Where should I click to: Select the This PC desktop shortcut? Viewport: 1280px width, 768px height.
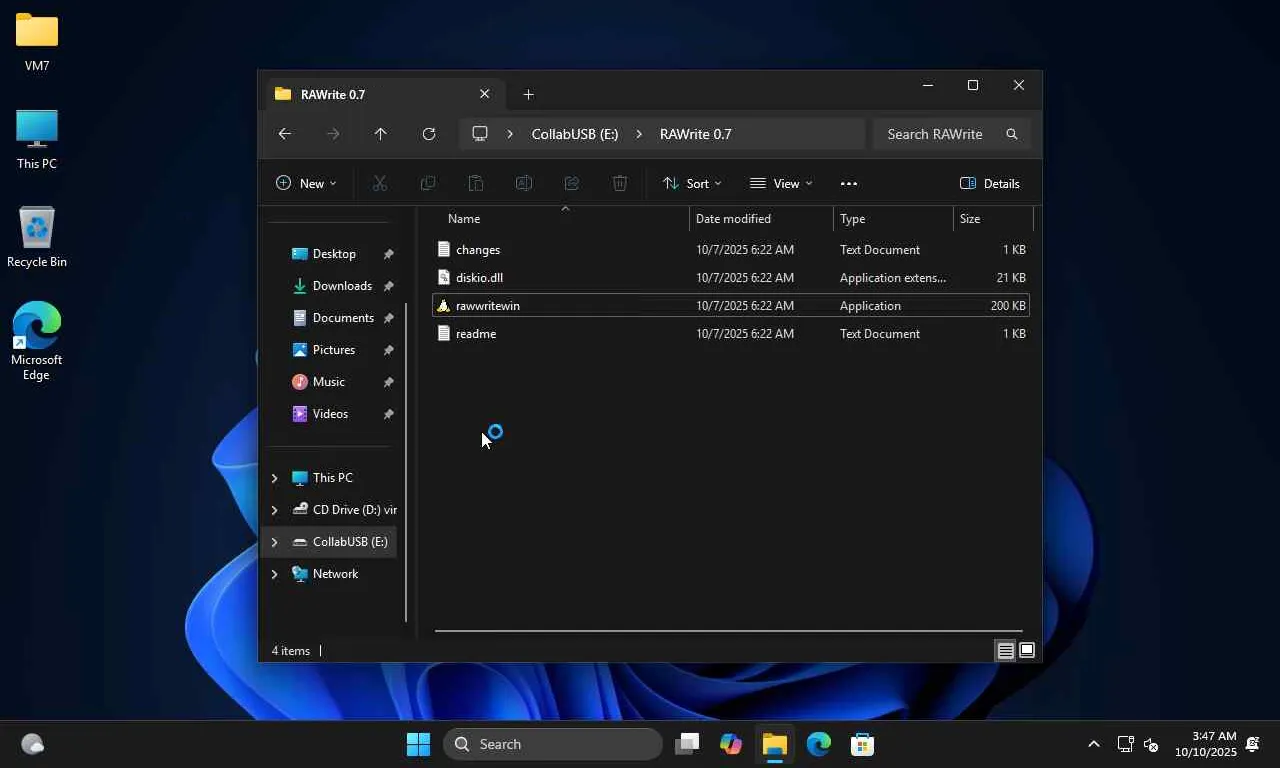[37, 140]
